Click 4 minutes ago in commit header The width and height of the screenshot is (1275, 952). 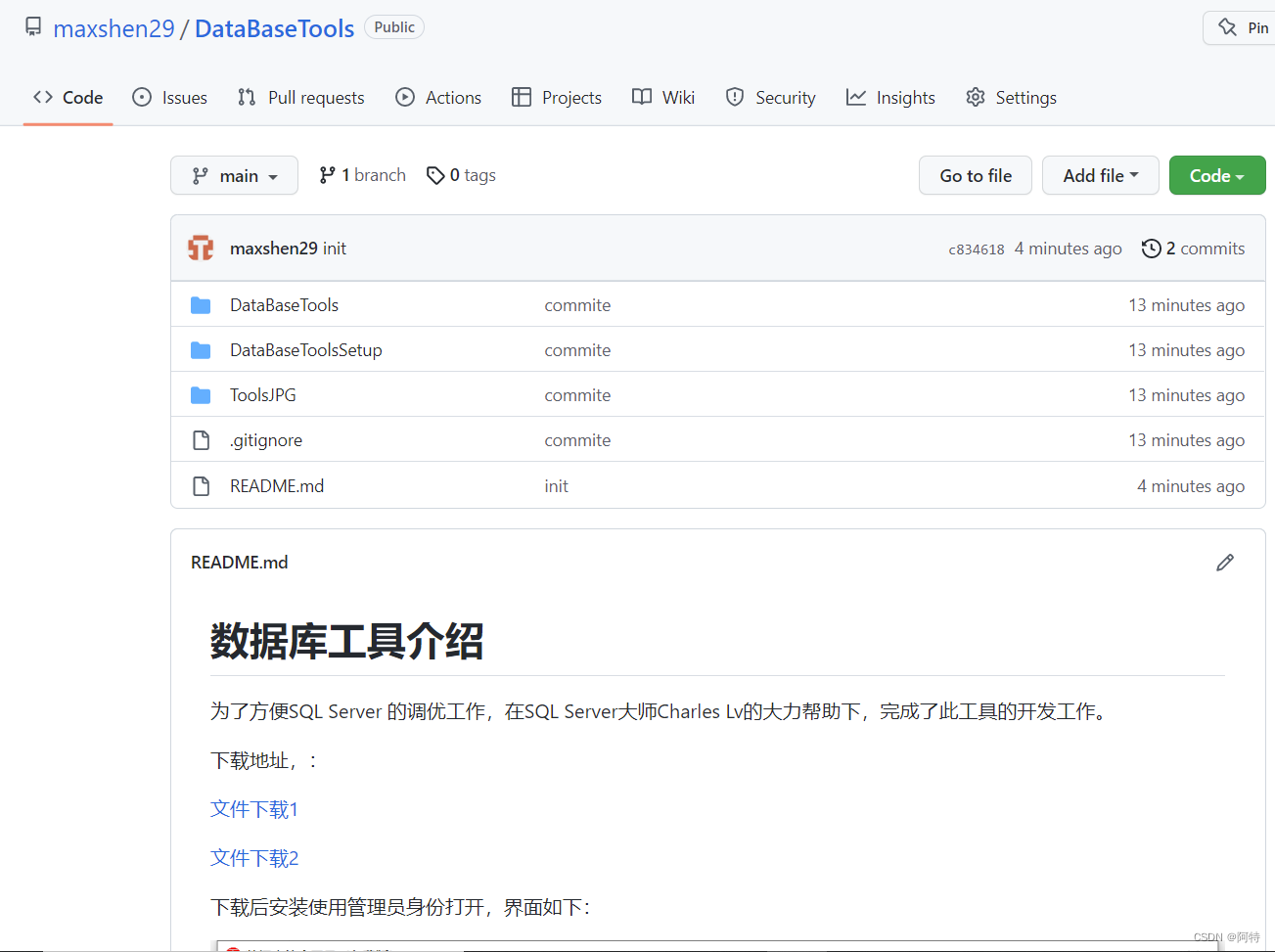coord(1068,249)
